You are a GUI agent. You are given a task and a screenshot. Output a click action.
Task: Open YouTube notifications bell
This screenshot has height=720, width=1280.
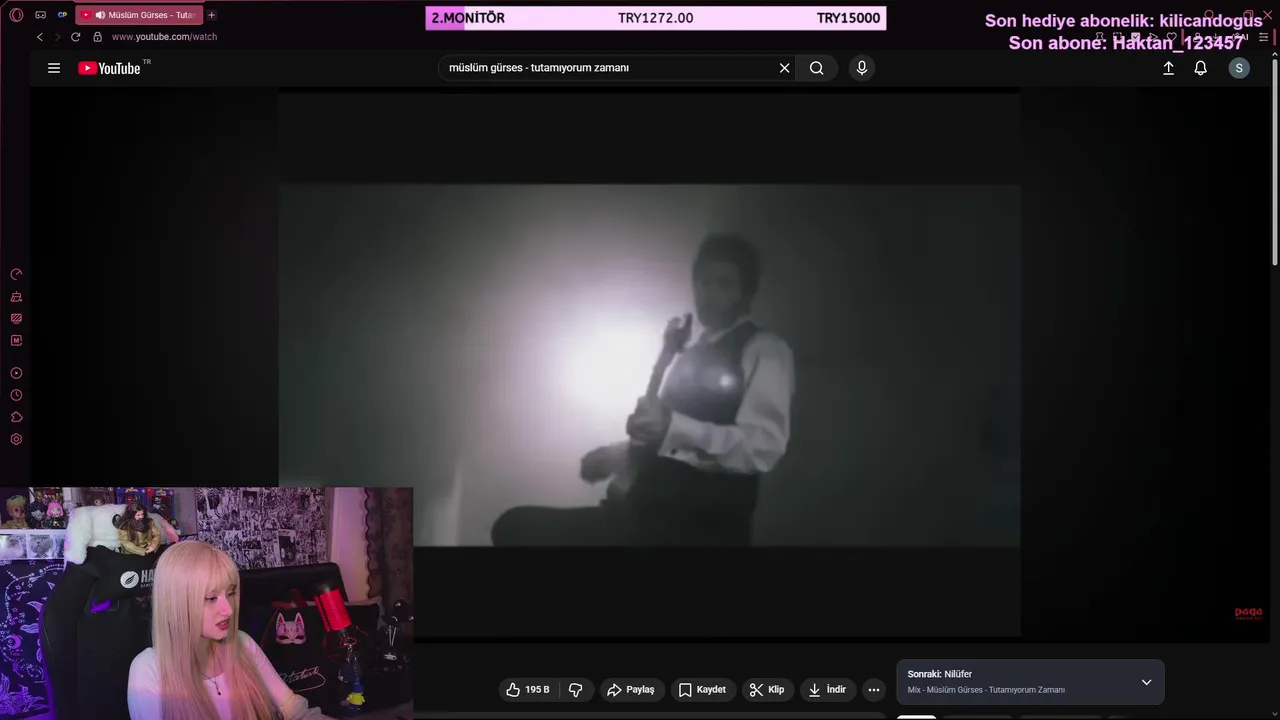[x=1200, y=68]
